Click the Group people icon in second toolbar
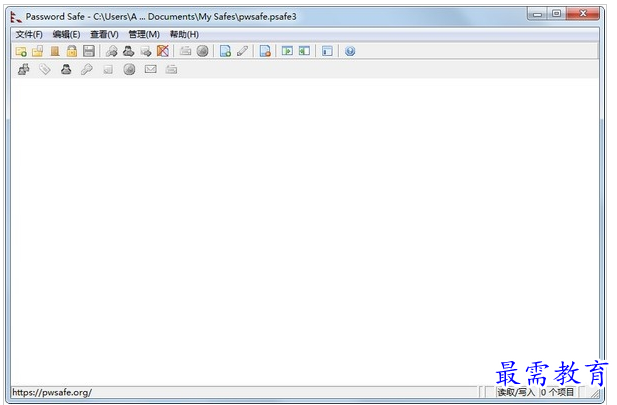Image resolution: width=617 pixels, height=405 pixels. pyautogui.click(x=24, y=70)
